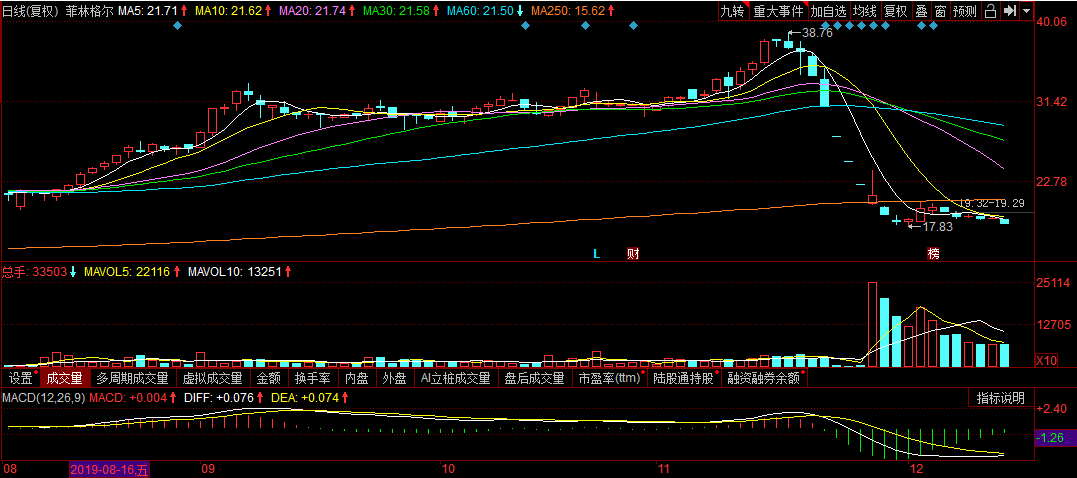The width and height of the screenshot is (1077, 478).
Task: Click the 25114 volume axis label
Action: [1052, 282]
